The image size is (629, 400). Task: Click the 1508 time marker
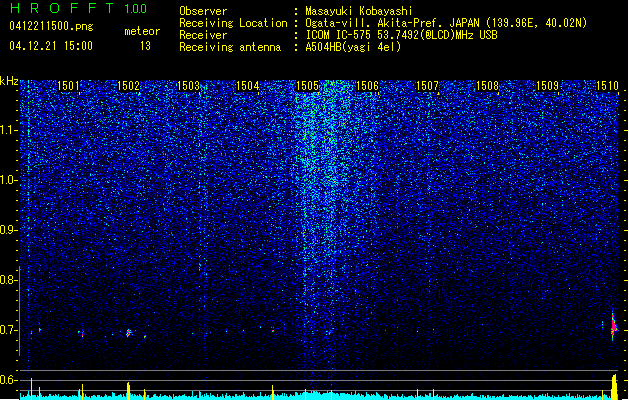click(487, 86)
